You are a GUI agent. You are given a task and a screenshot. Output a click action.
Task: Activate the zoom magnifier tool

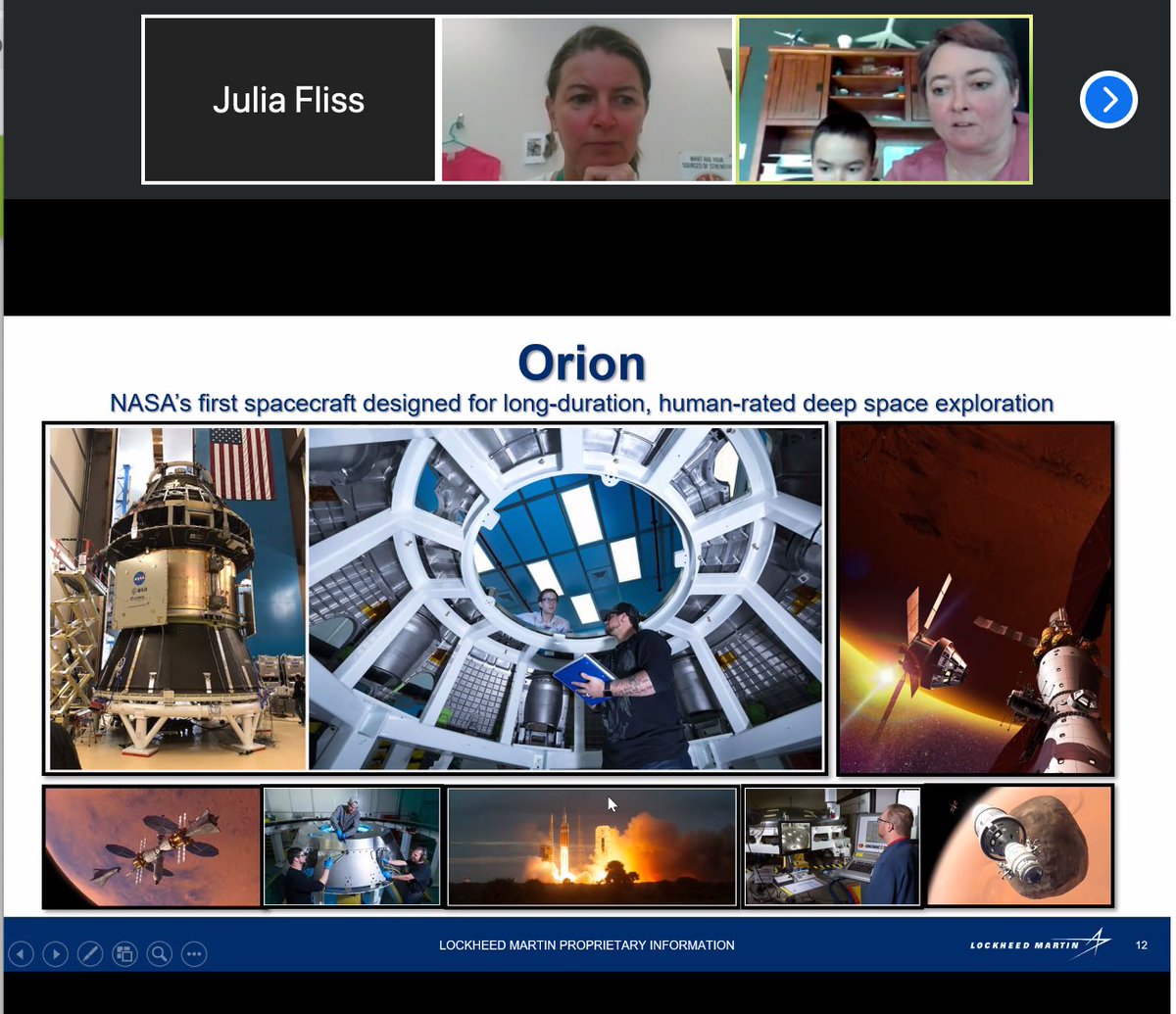(159, 952)
